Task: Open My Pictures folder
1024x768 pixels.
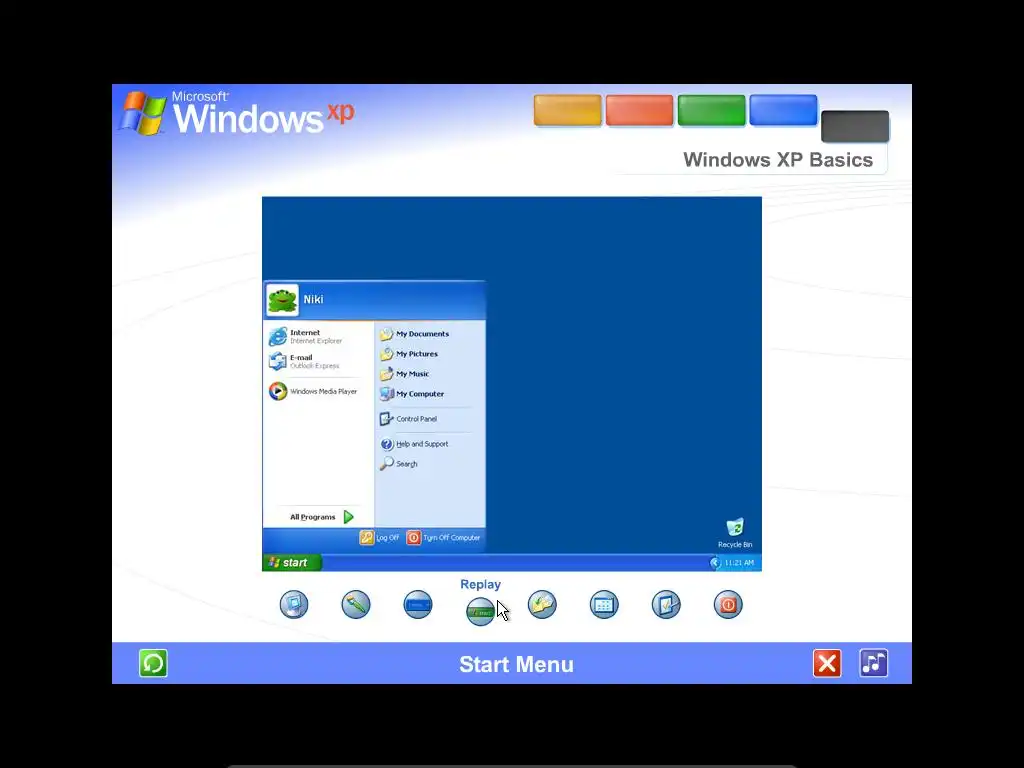Action: (409, 354)
